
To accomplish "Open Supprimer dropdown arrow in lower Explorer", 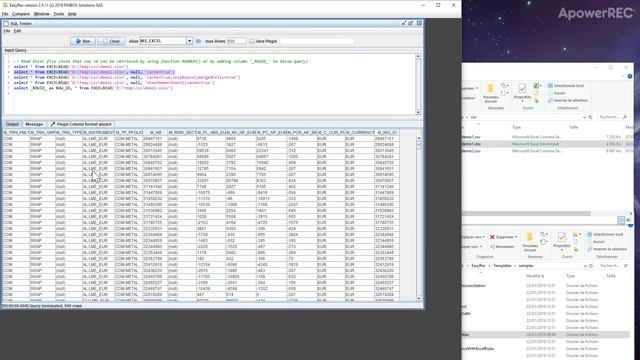I will coord(516,237).
